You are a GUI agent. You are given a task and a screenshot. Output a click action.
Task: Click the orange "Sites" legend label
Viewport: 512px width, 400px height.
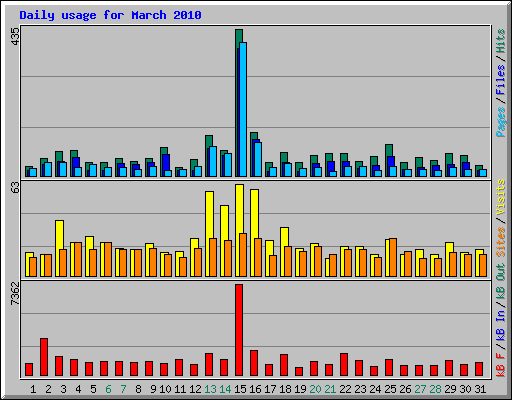[501, 242]
